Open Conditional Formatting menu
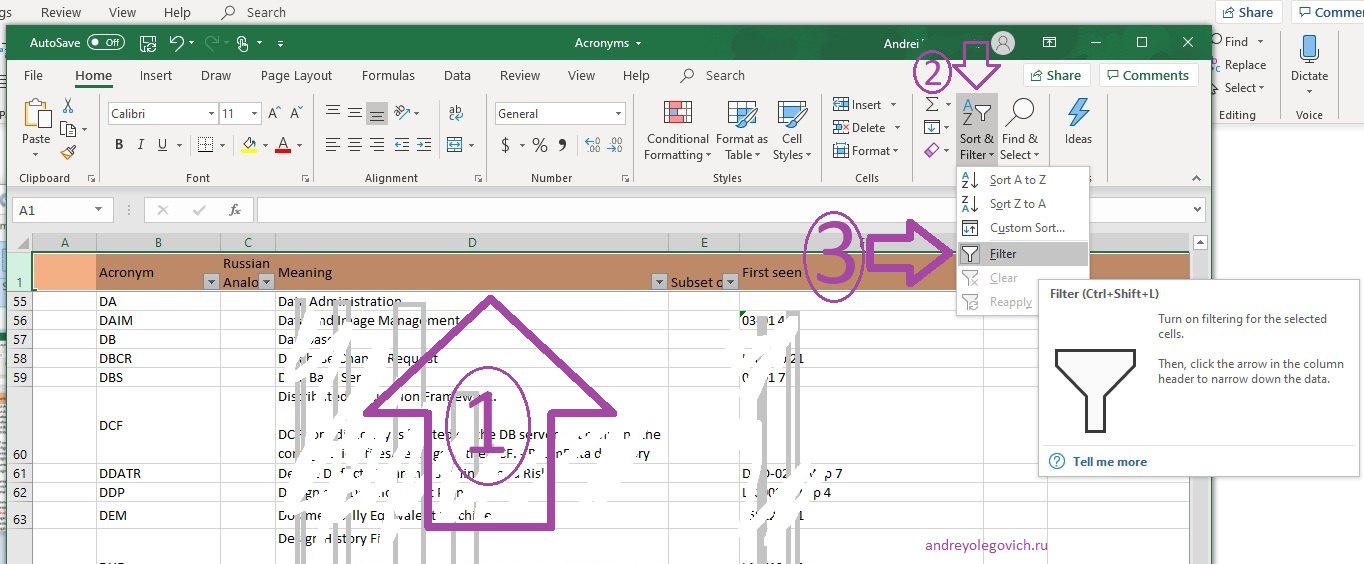The width and height of the screenshot is (1364, 564). coord(677,130)
